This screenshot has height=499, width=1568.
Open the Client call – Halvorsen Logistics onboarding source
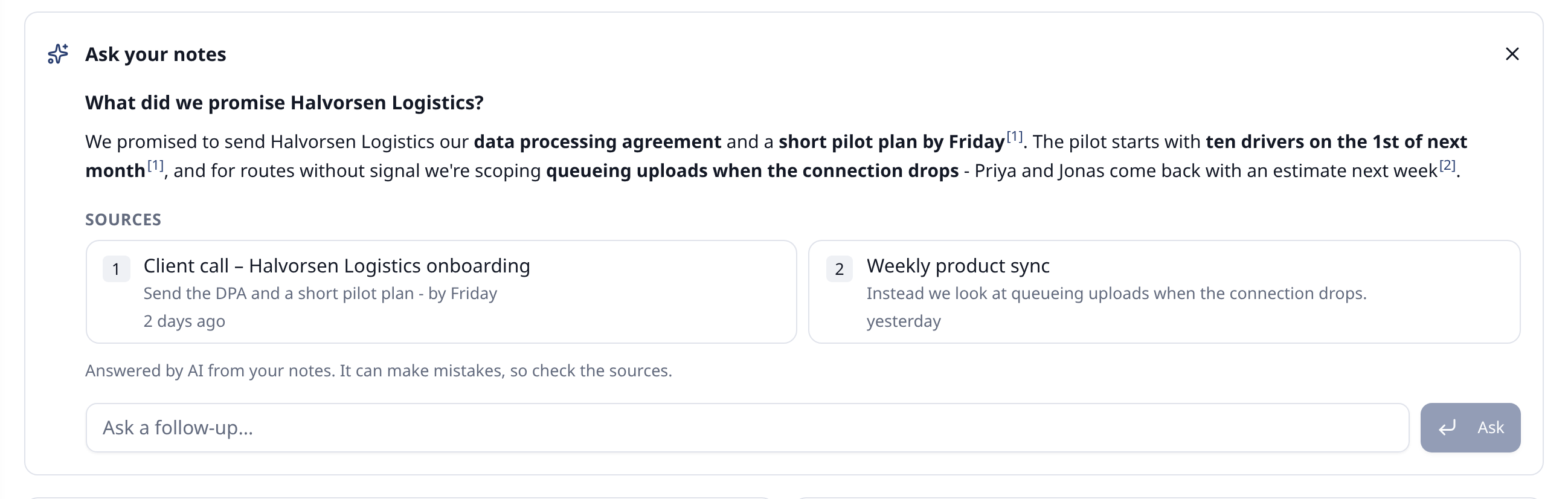click(x=442, y=292)
